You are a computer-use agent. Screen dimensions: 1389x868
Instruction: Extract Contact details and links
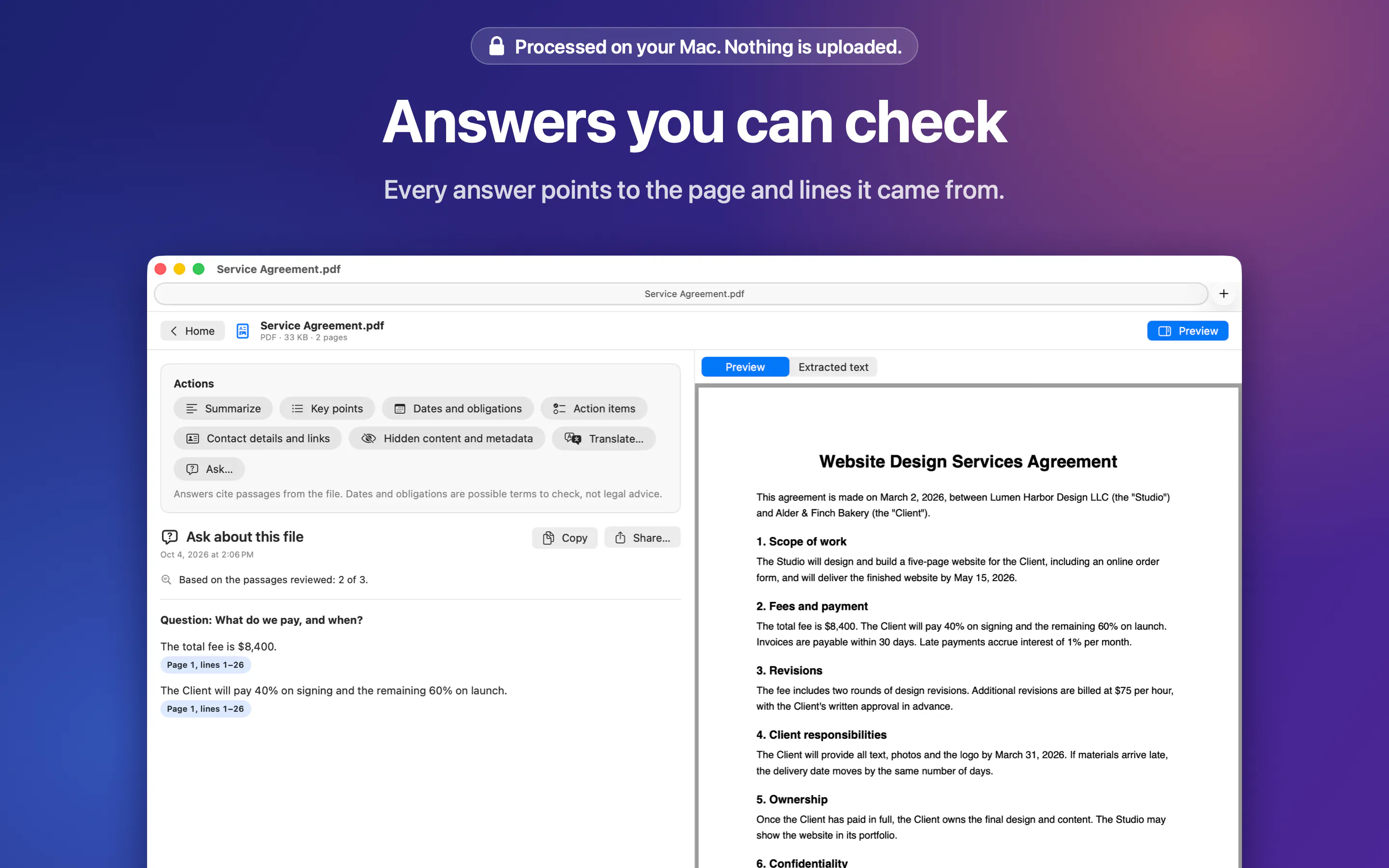click(x=258, y=439)
